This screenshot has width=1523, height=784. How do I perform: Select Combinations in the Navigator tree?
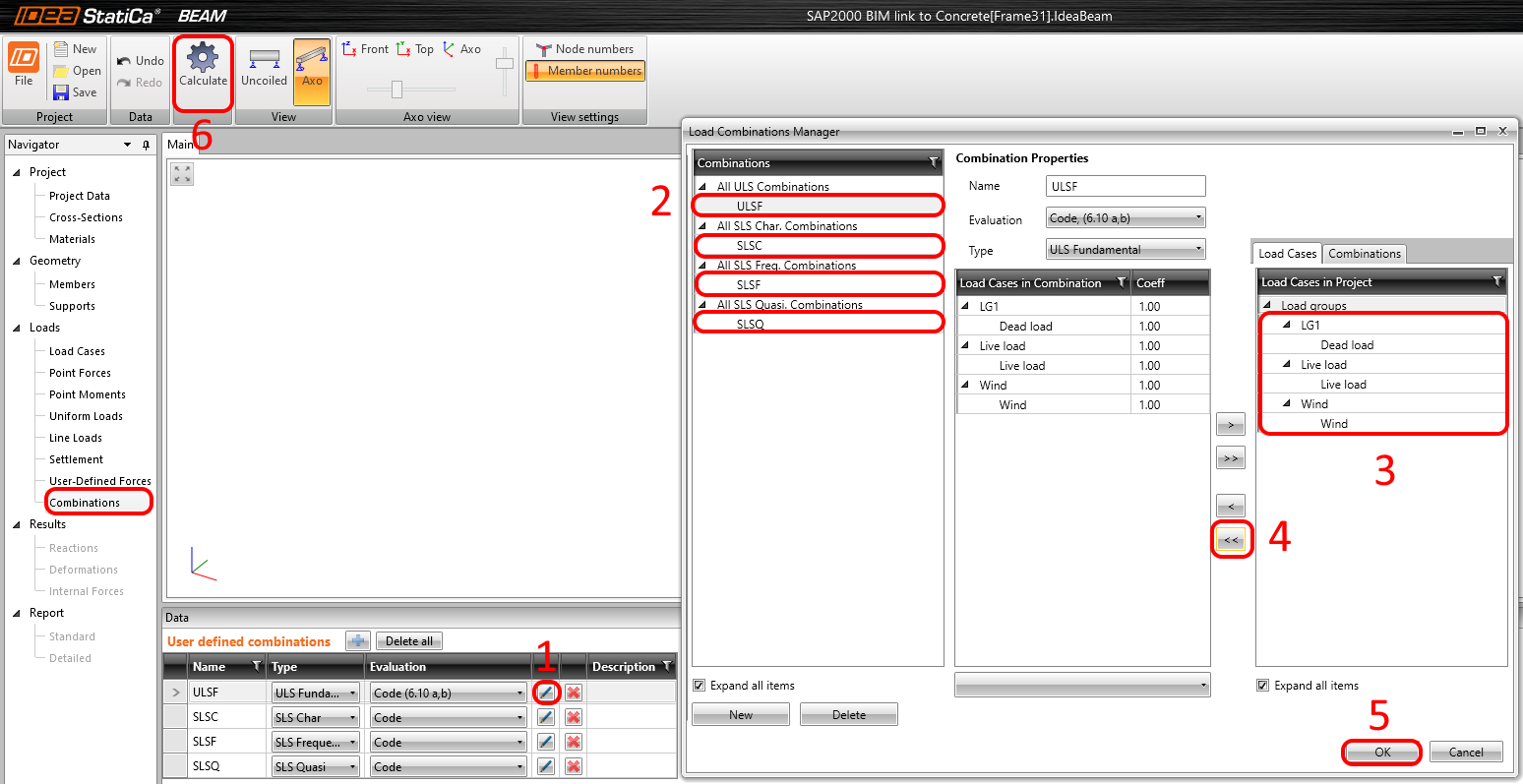click(85, 503)
